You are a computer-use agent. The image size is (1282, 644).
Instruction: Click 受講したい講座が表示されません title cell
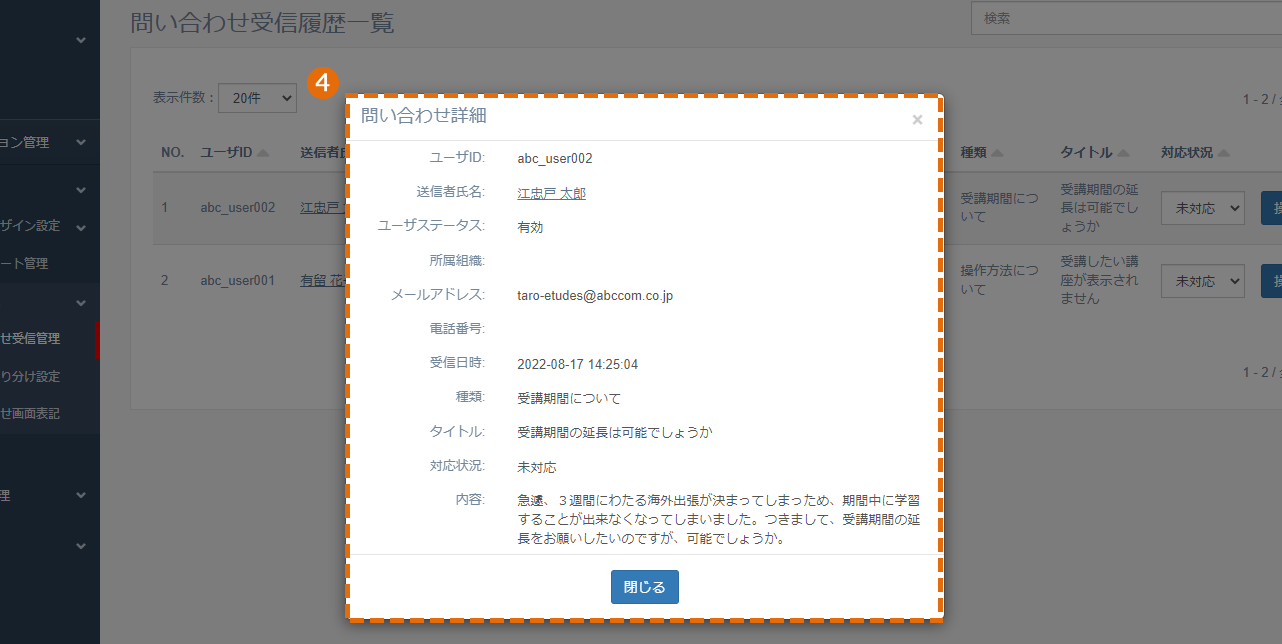tap(1099, 280)
